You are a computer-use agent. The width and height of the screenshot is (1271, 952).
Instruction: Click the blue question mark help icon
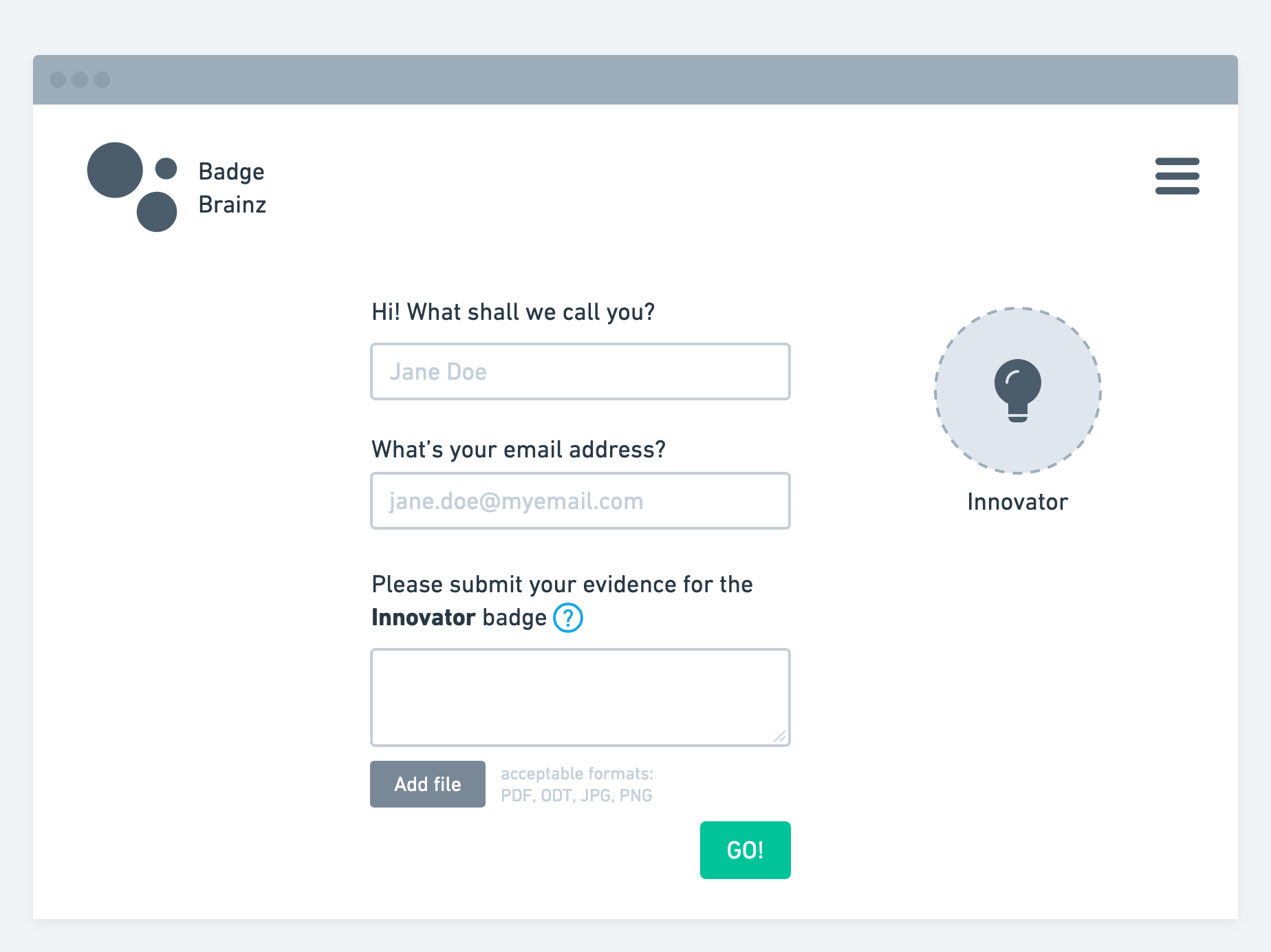(x=568, y=618)
